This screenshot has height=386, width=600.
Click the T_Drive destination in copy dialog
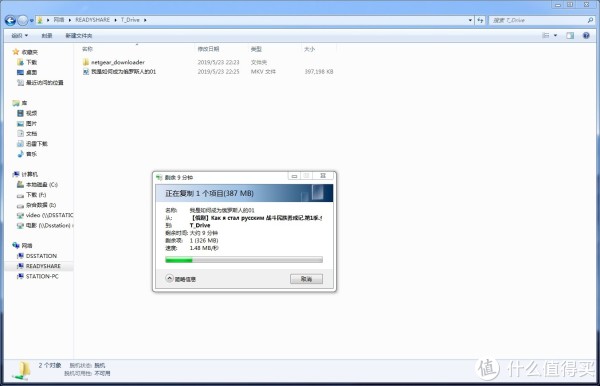tap(200, 225)
